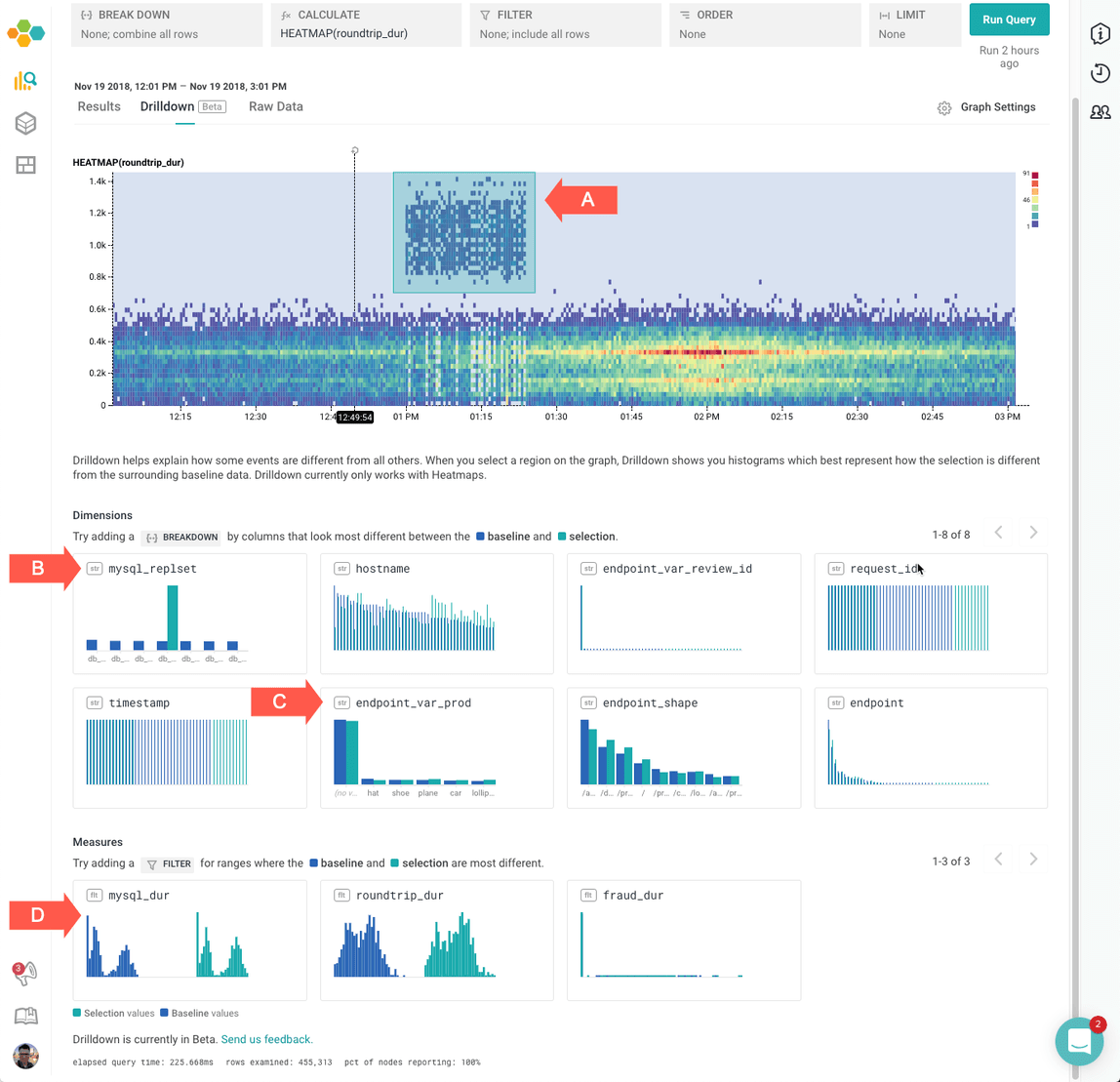Open the FILTER clause box

[566, 24]
